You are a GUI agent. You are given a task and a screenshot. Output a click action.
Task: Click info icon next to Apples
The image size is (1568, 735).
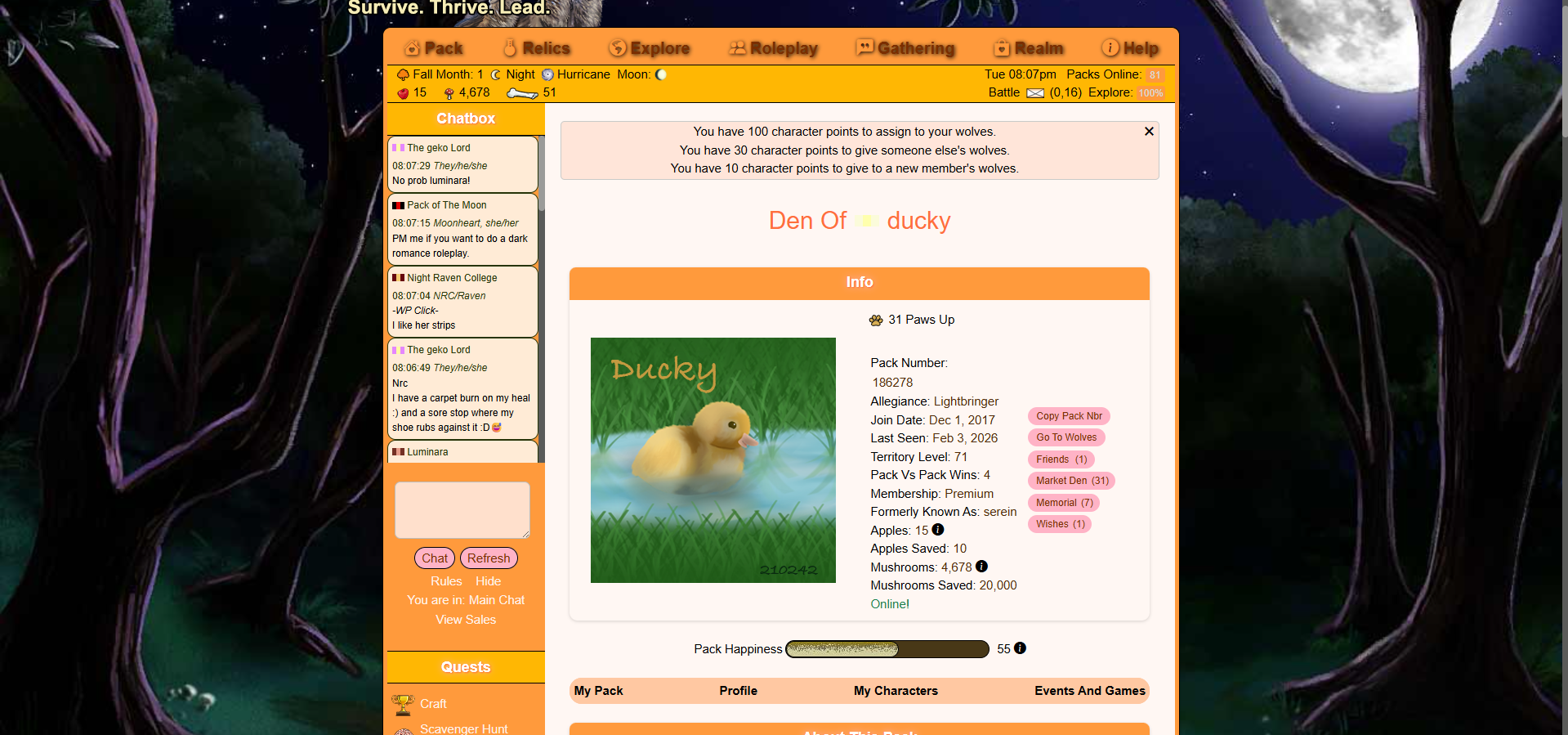[938, 530]
